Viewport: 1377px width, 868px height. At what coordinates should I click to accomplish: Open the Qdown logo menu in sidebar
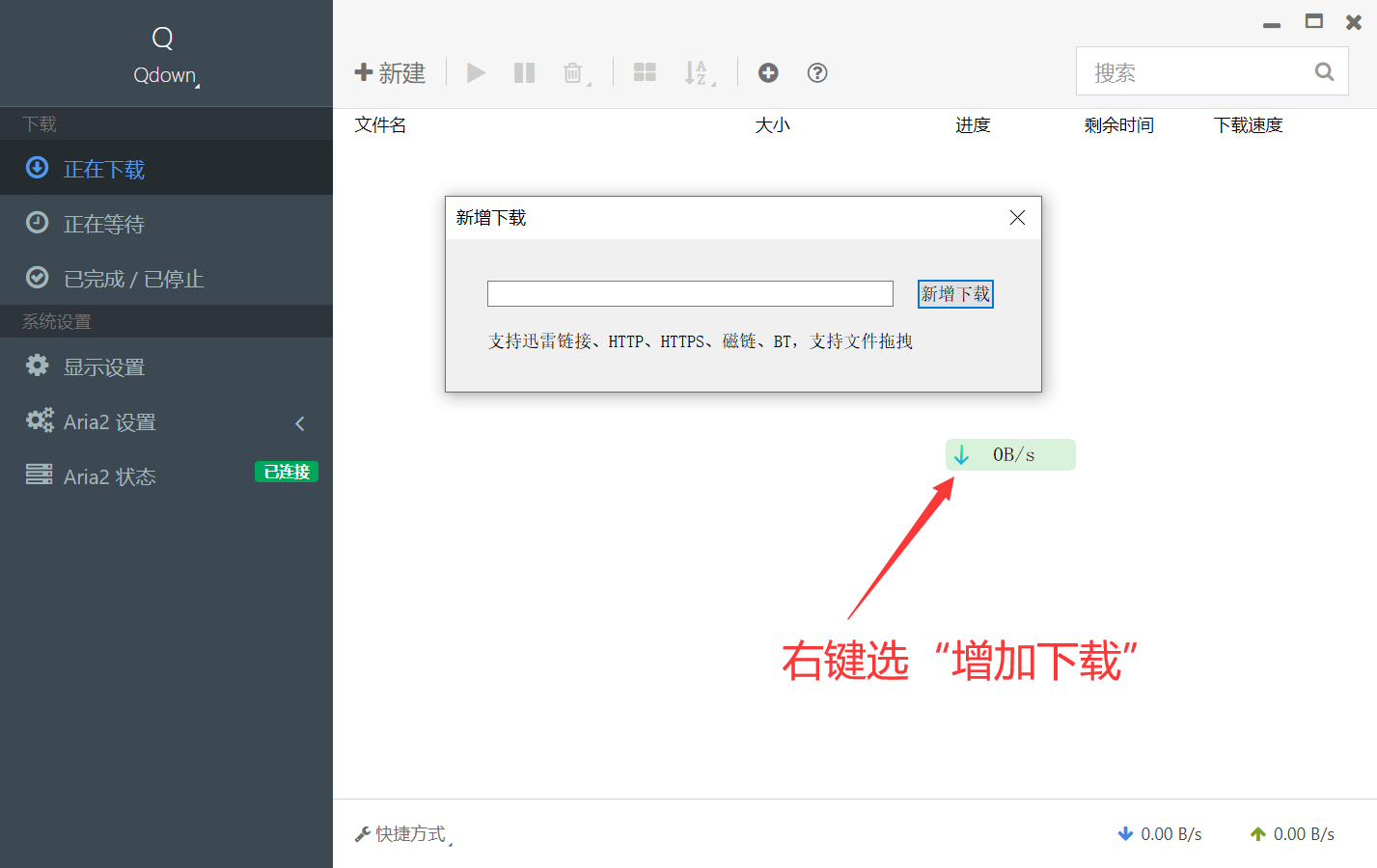[165, 55]
